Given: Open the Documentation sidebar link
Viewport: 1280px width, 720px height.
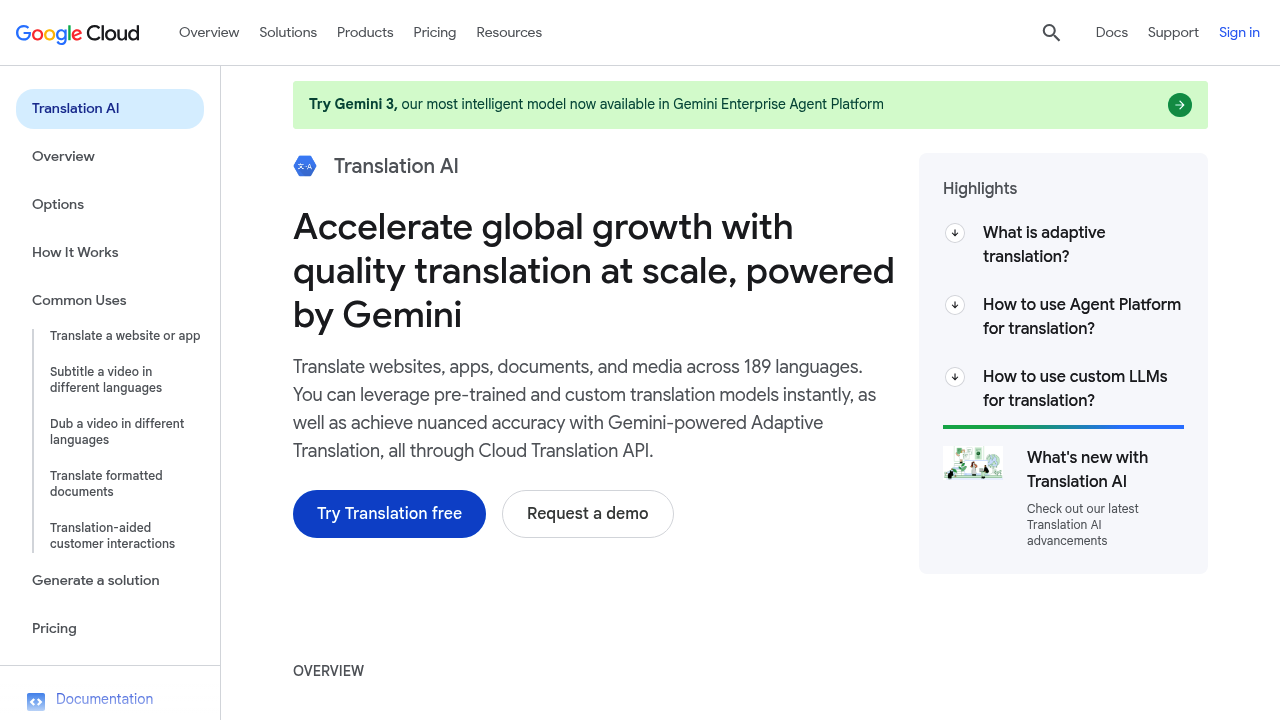Looking at the screenshot, I should (x=105, y=699).
